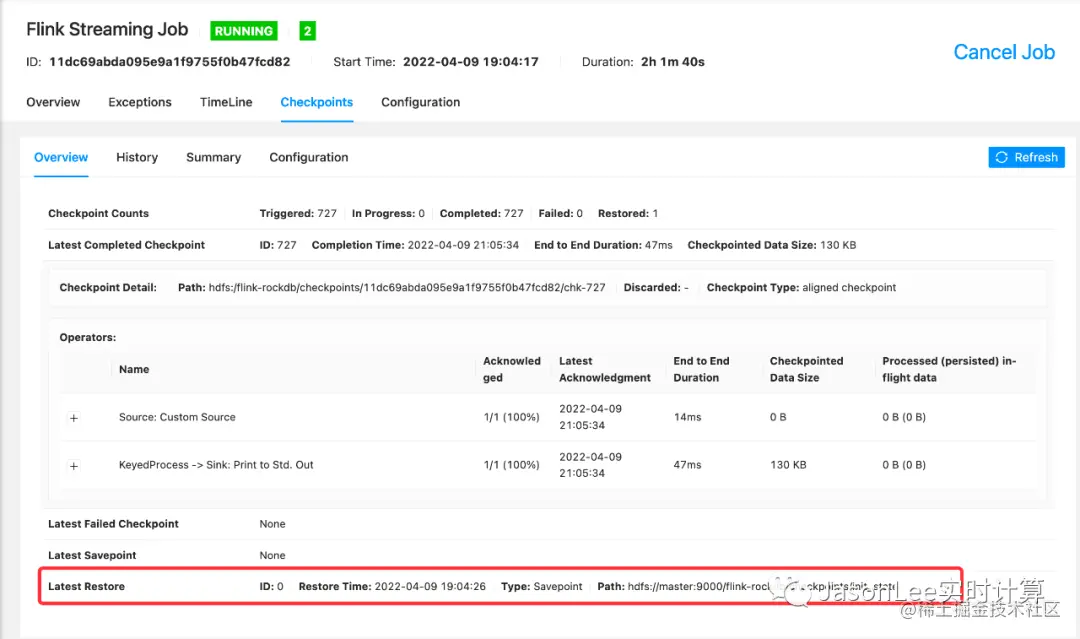Screen dimensions: 1080x639
Task: Click the Cancel Job link
Action: [1004, 52]
